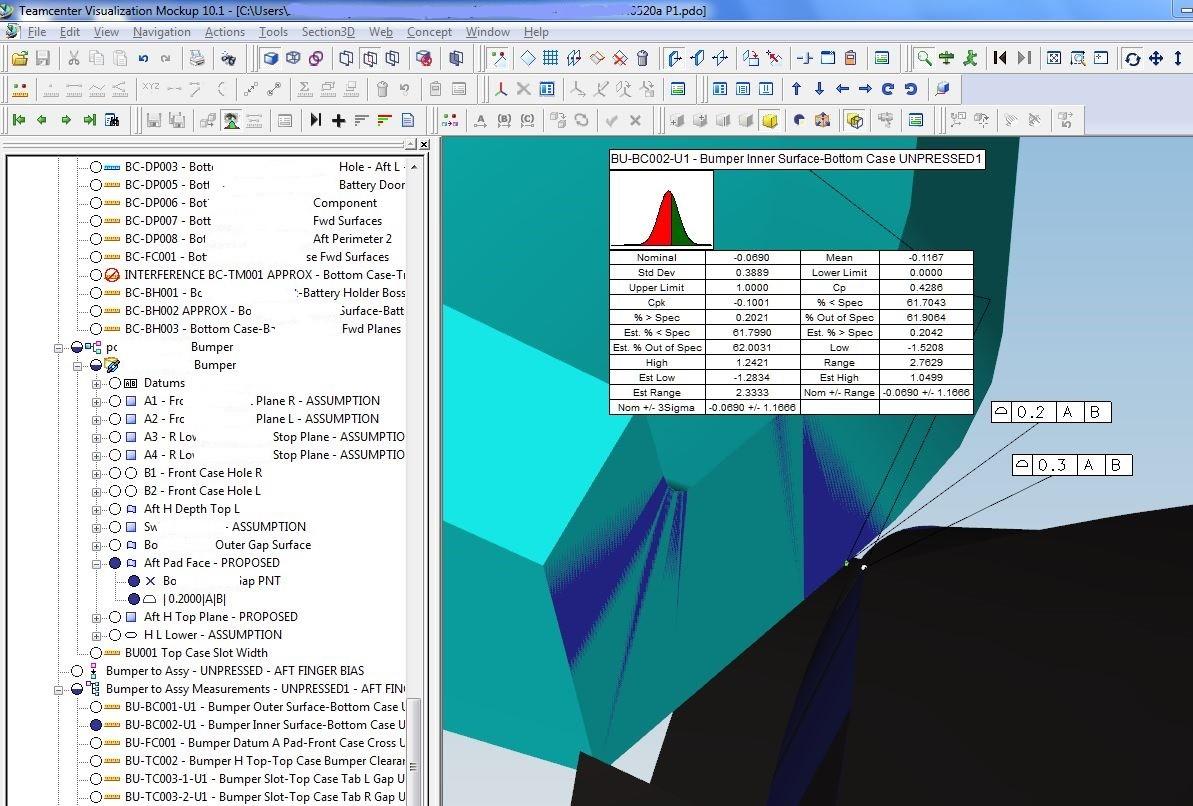Expand the B2 - Front Case Hole L node
This screenshot has height=806, width=1193.
pos(97,492)
